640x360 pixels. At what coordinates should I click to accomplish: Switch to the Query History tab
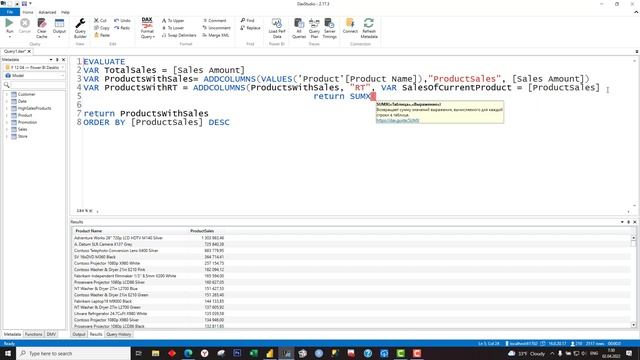(x=118, y=334)
